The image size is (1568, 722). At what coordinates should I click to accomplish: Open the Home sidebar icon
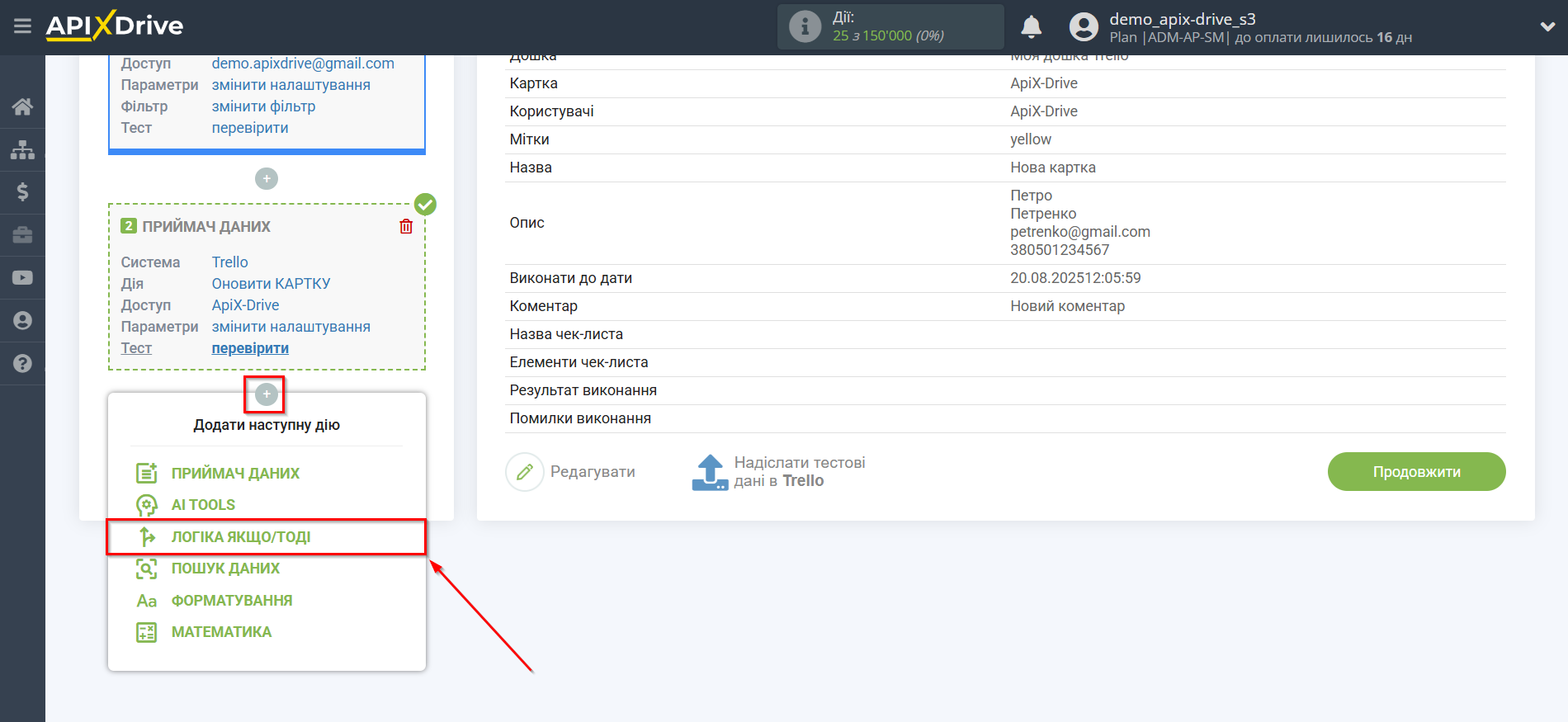(x=22, y=106)
